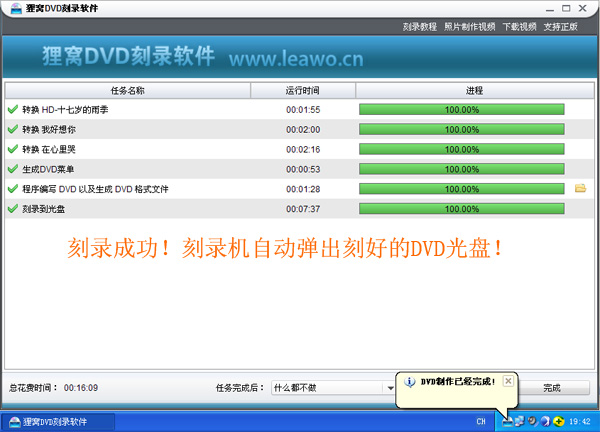600x432 pixels.
Task: Open 照片制作视频 menu link
Action: click(470, 27)
